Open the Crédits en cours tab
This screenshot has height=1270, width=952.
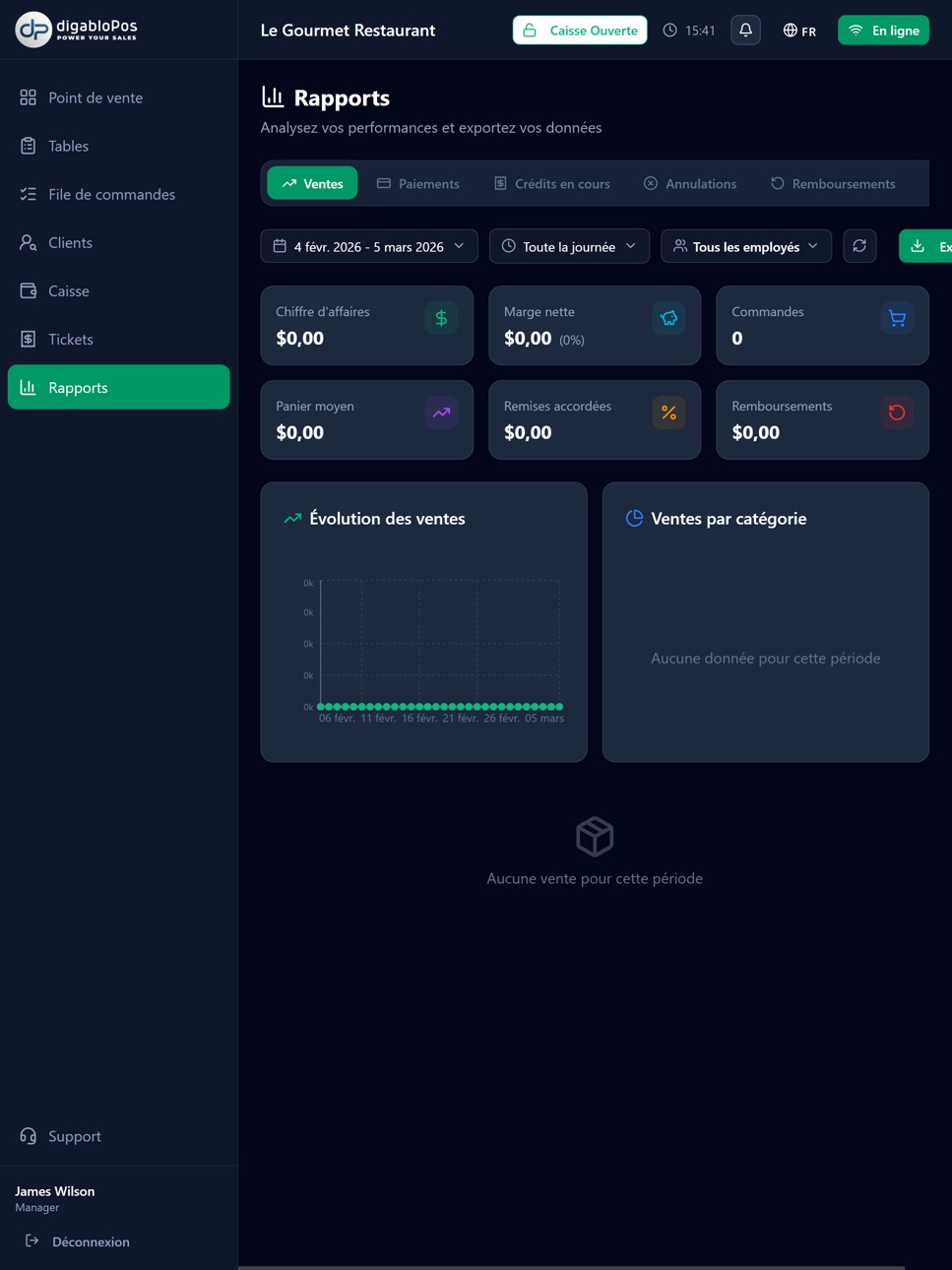tap(552, 183)
